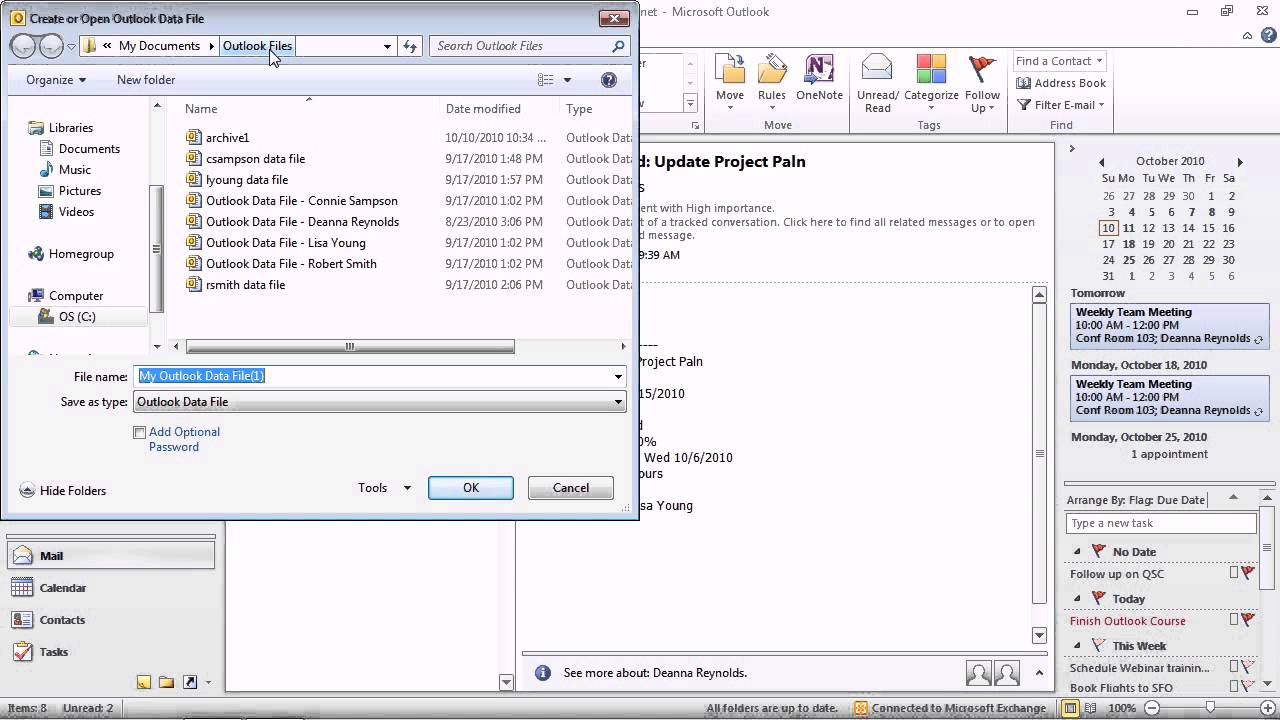Click the Categorize colored squares icon

pyautogui.click(x=931, y=69)
